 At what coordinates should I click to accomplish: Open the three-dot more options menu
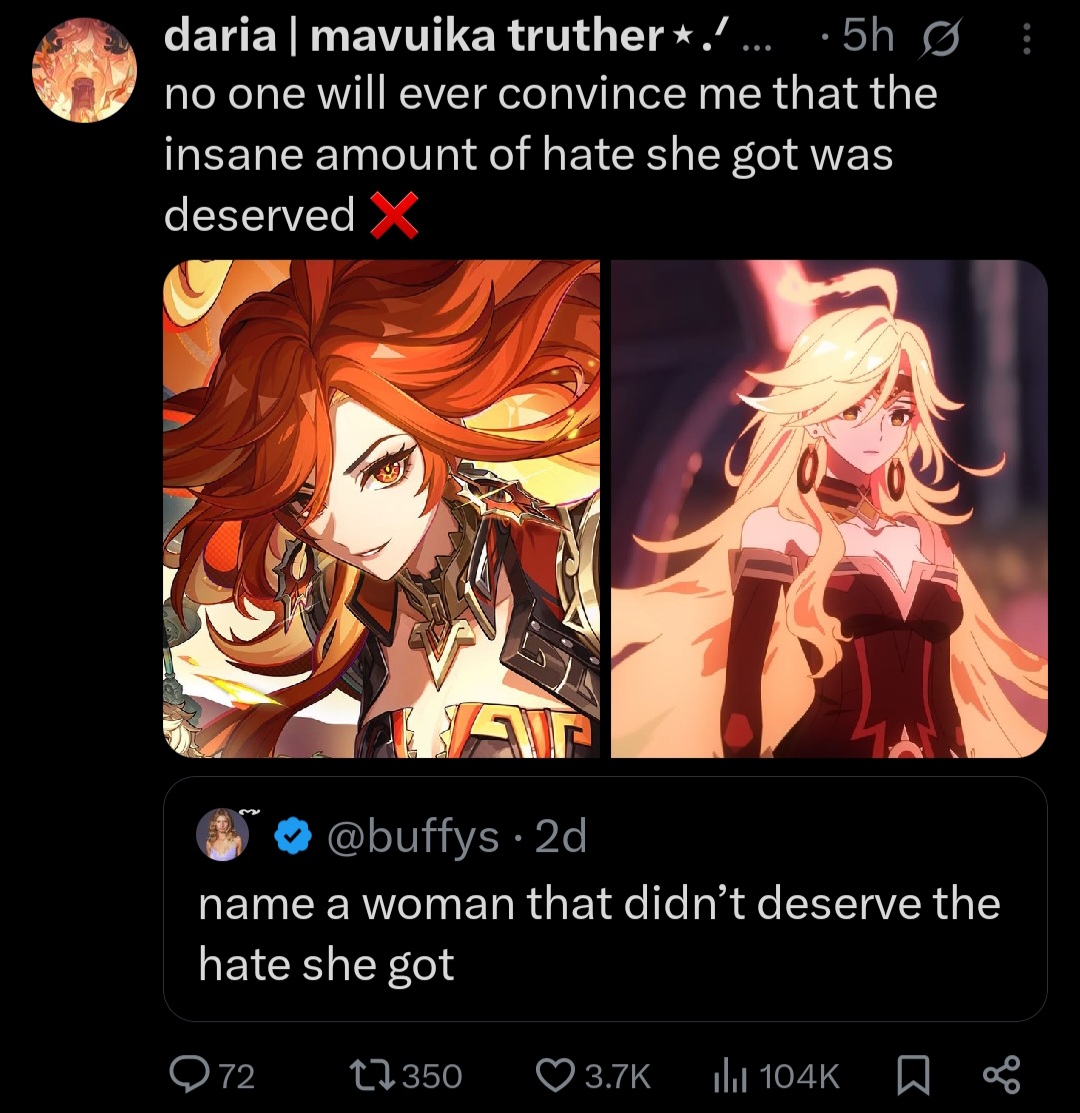coord(1025,38)
